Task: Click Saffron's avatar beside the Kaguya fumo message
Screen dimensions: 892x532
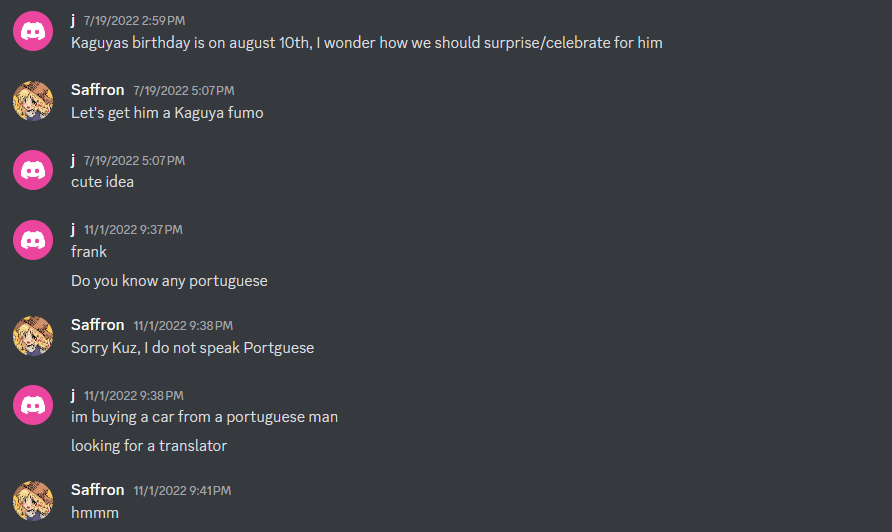Action: (x=33, y=101)
